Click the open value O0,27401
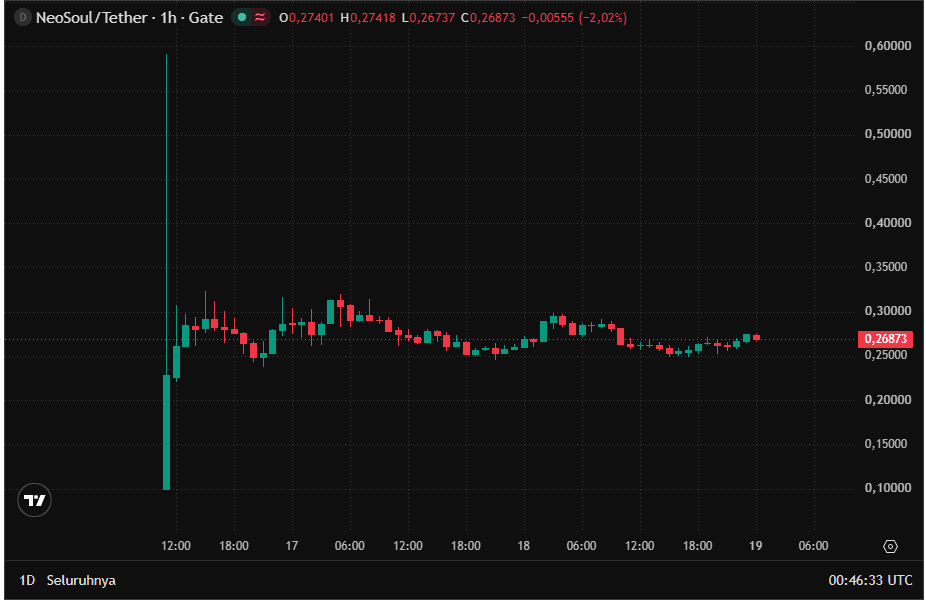The image size is (926, 604). [x=307, y=18]
